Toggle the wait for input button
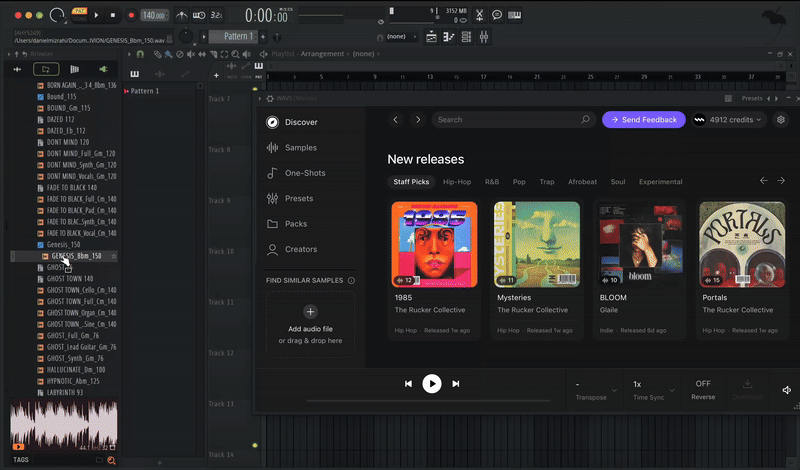 point(199,15)
